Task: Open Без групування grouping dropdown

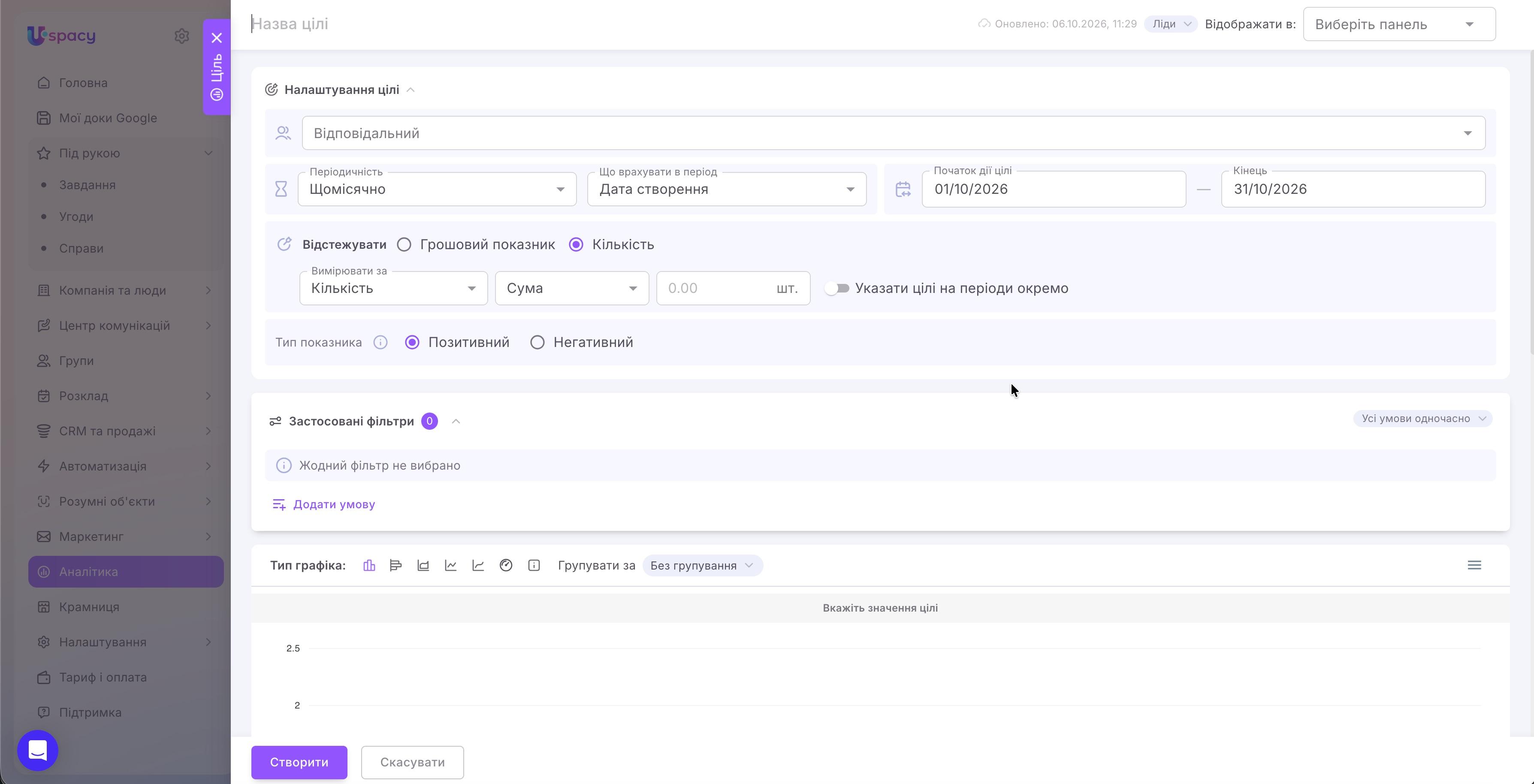Action: click(x=702, y=566)
